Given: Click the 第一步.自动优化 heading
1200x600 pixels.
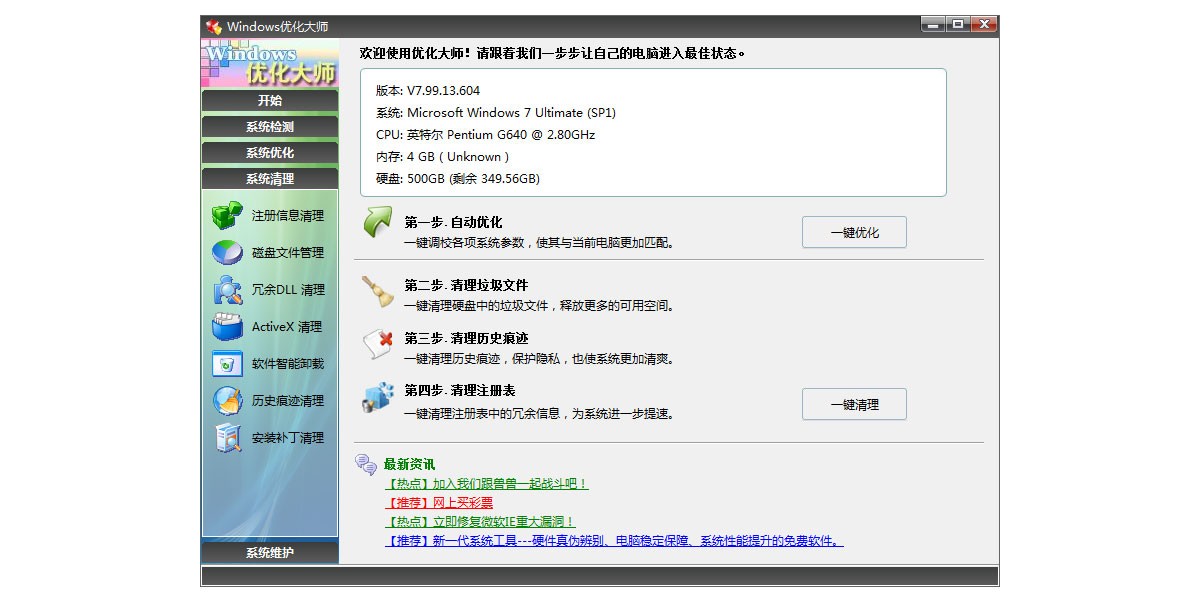Looking at the screenshot, I should pos(453,222).
